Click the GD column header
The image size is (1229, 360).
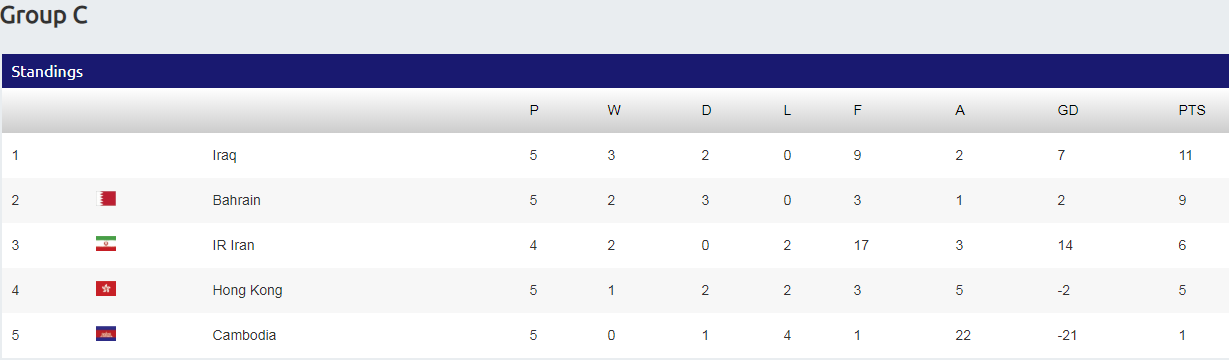click(x=1068, y=111)
